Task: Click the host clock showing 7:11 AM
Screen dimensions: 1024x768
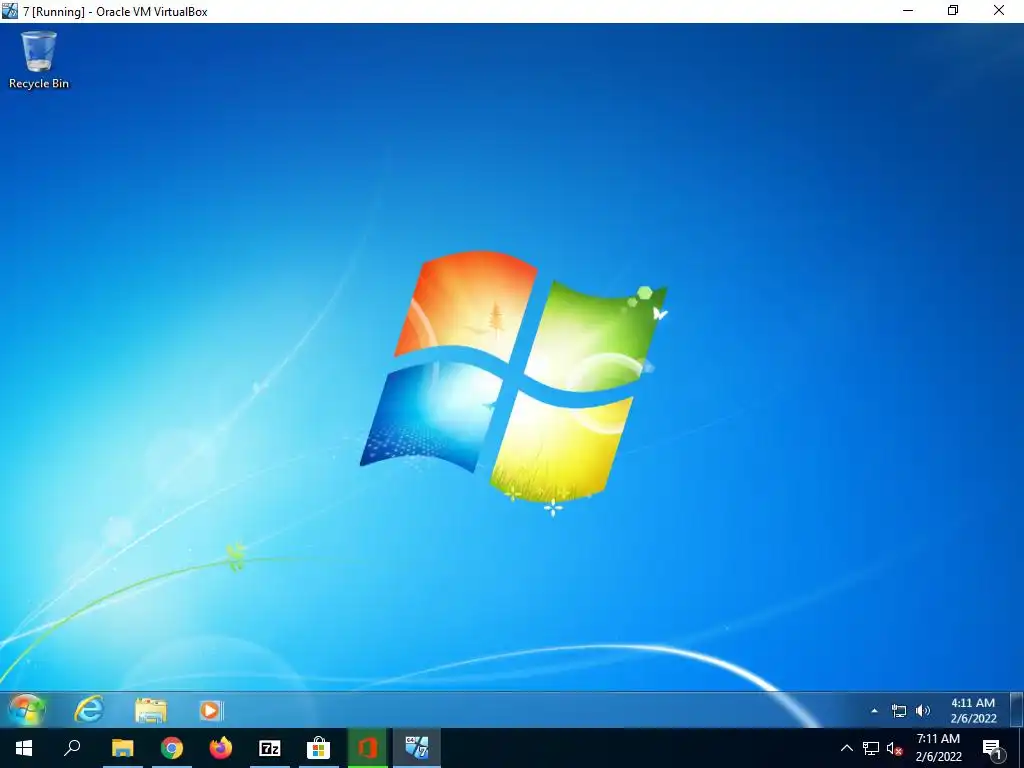Action: [x=938, y=748]
